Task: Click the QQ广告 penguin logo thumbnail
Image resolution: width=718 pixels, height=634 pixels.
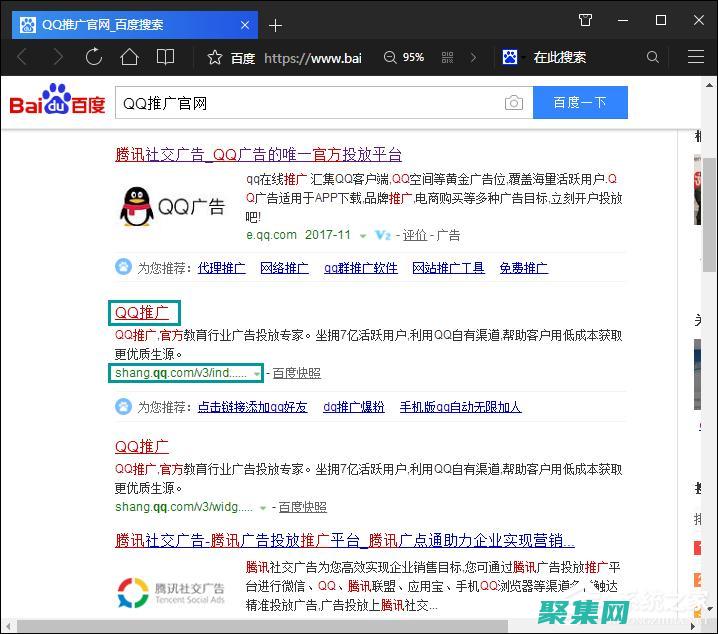Action: [x=172, y=206]
